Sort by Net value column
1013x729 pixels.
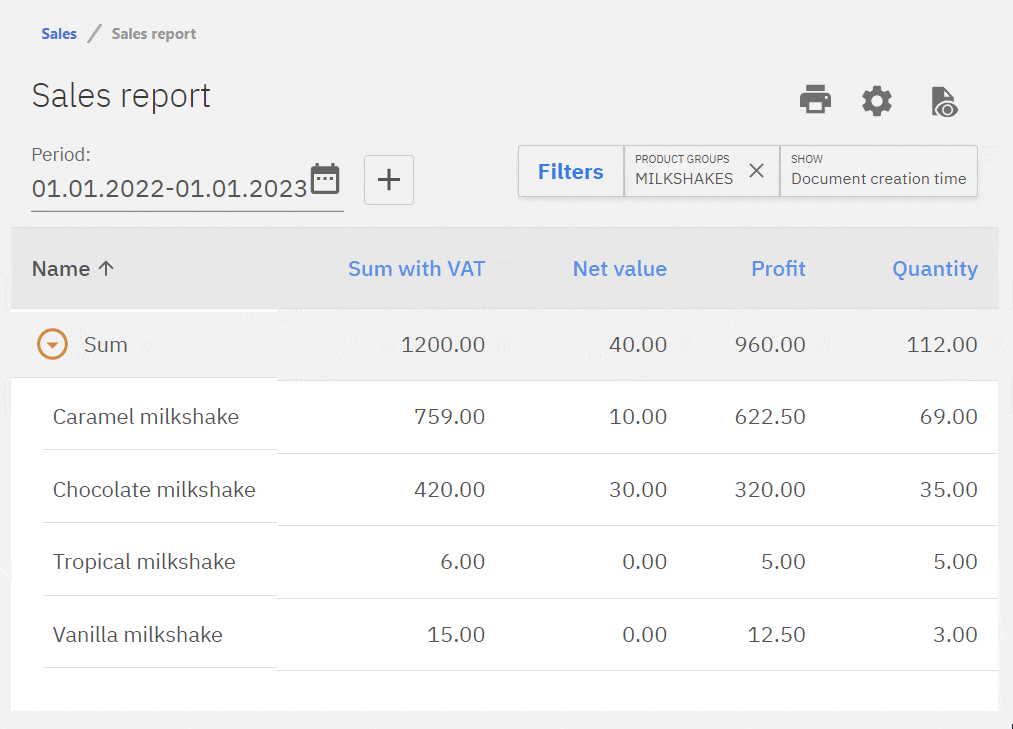[619, 269]
